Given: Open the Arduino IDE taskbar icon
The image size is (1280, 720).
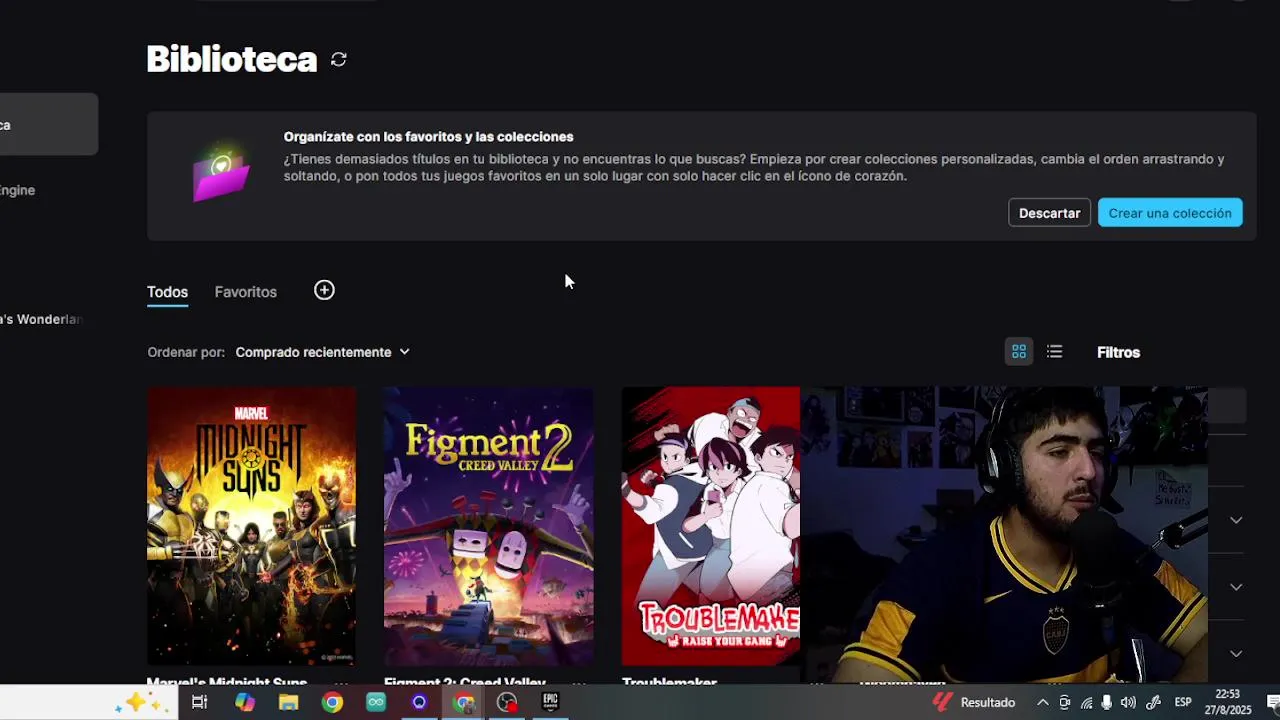Looking at the screenshot, I should coord(376,702).
